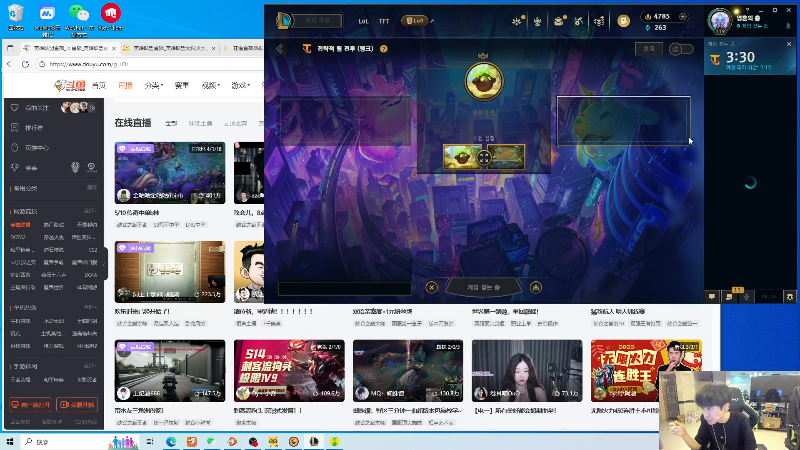800x450 pixels.
Task: Reload the Douyu browser page
Action: coord(25,64)
